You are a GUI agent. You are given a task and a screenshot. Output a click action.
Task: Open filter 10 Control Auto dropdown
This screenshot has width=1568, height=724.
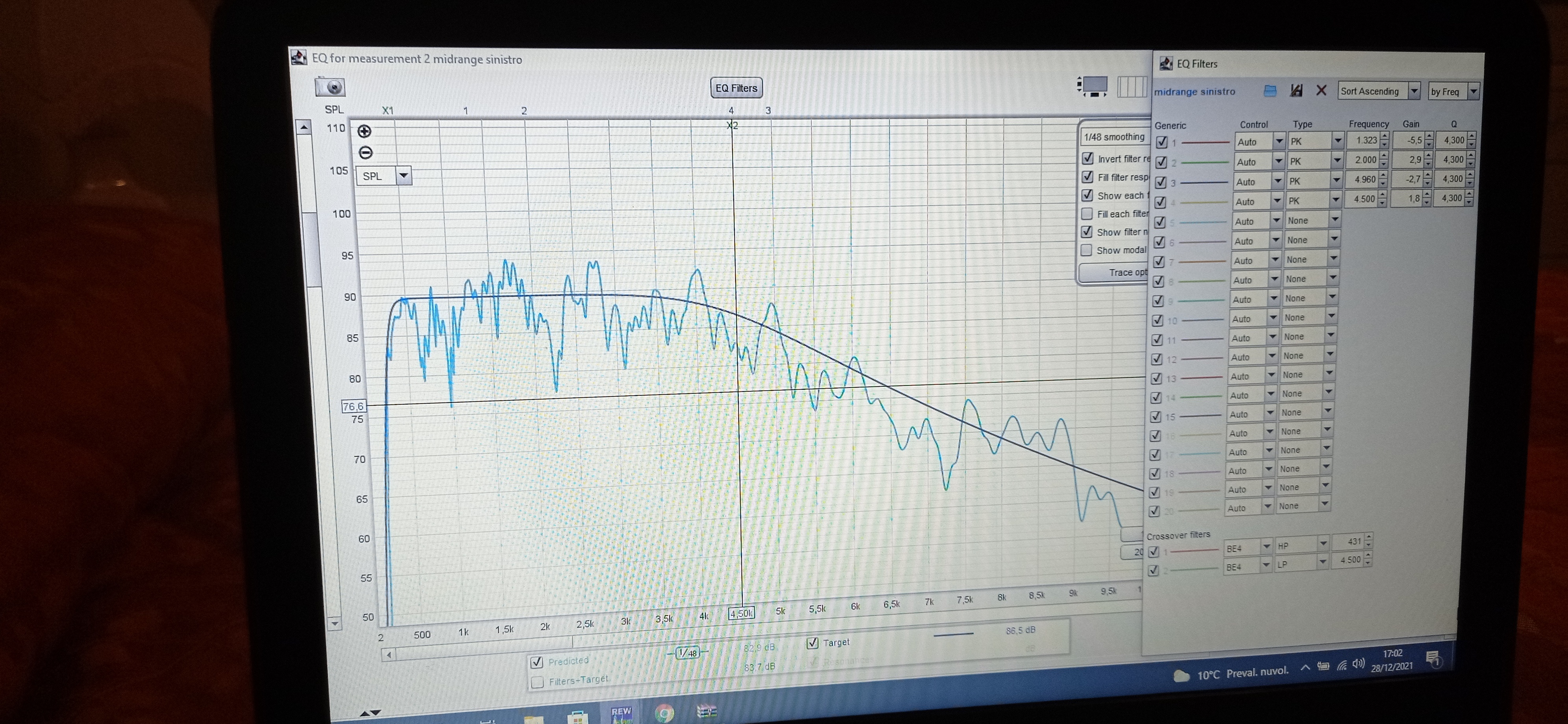tap(1254, 318)
